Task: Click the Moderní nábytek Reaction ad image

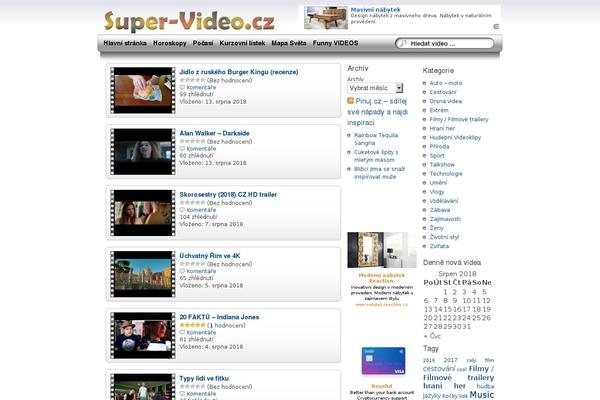Action: pyautogui.click(x=382, y=250)
